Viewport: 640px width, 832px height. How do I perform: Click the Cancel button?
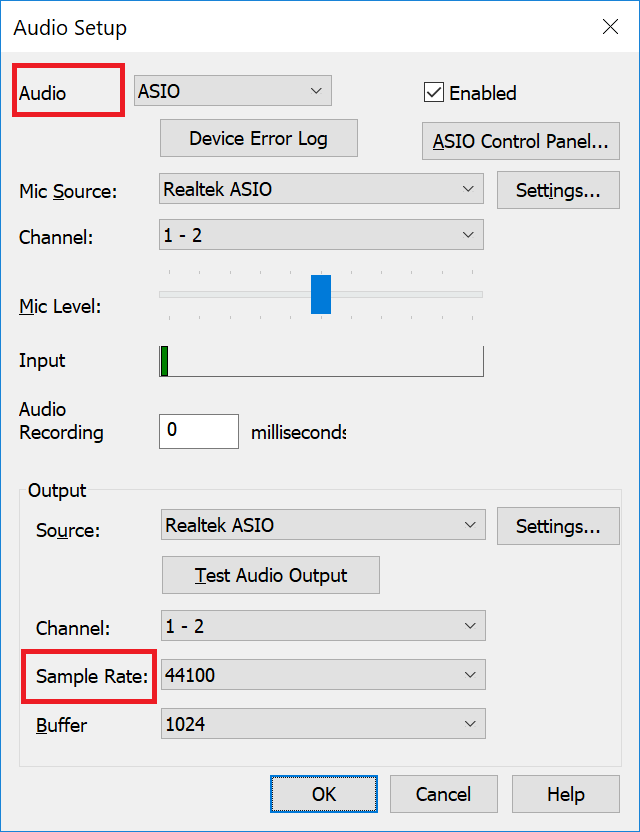click(443, 794)
